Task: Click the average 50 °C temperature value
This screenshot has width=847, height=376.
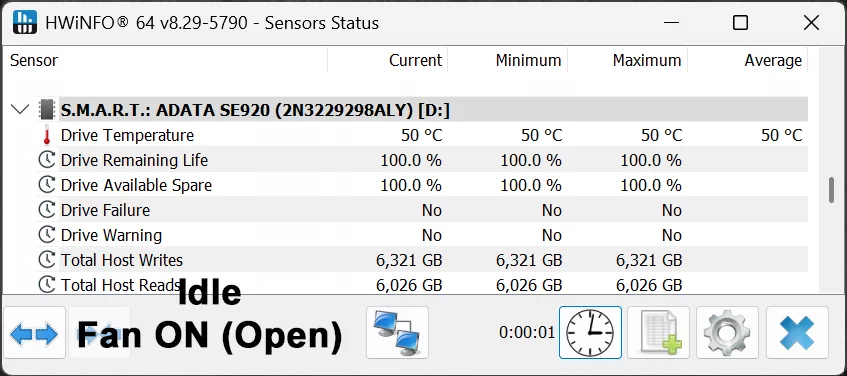Action: 782,135
